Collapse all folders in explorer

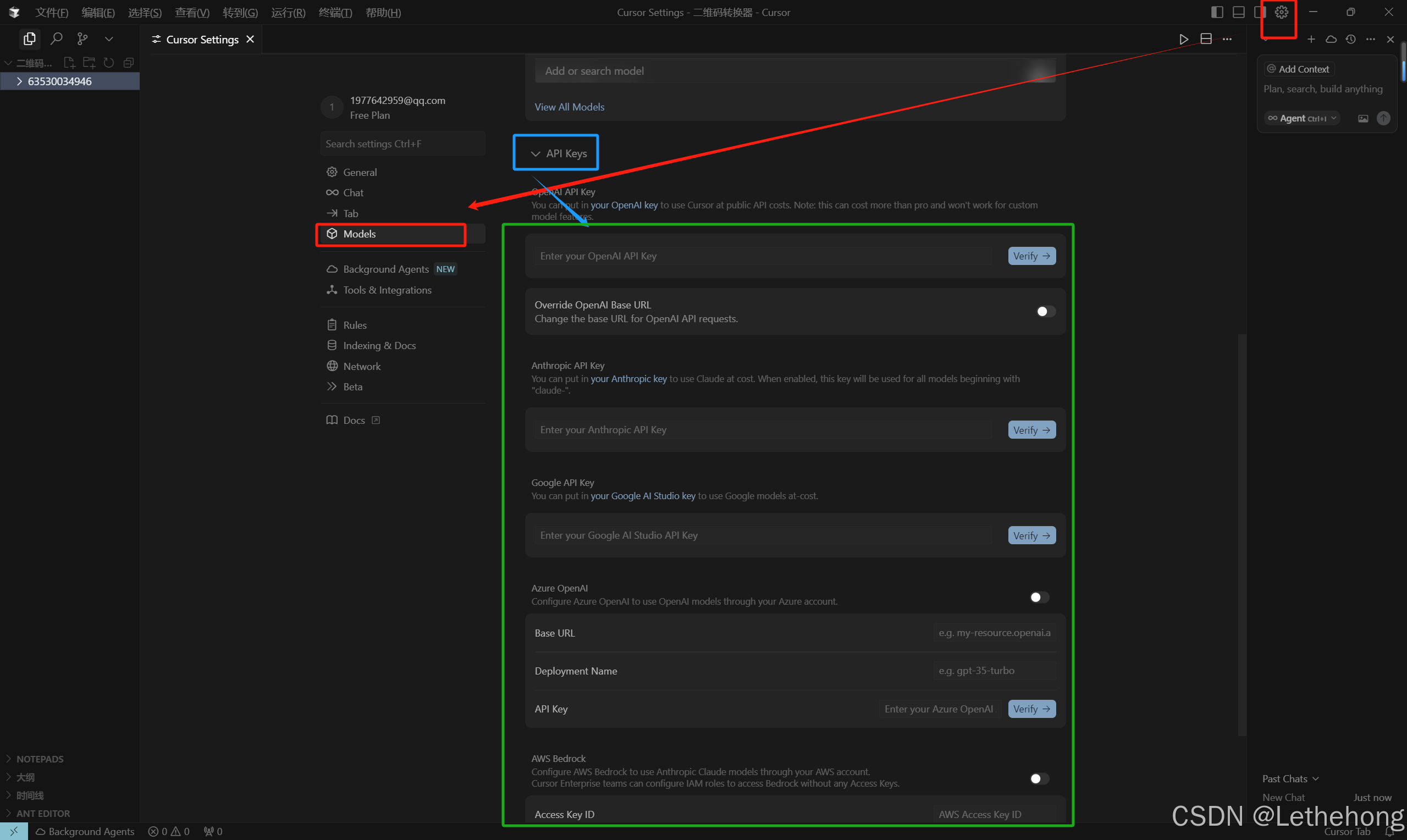[129, 63]
